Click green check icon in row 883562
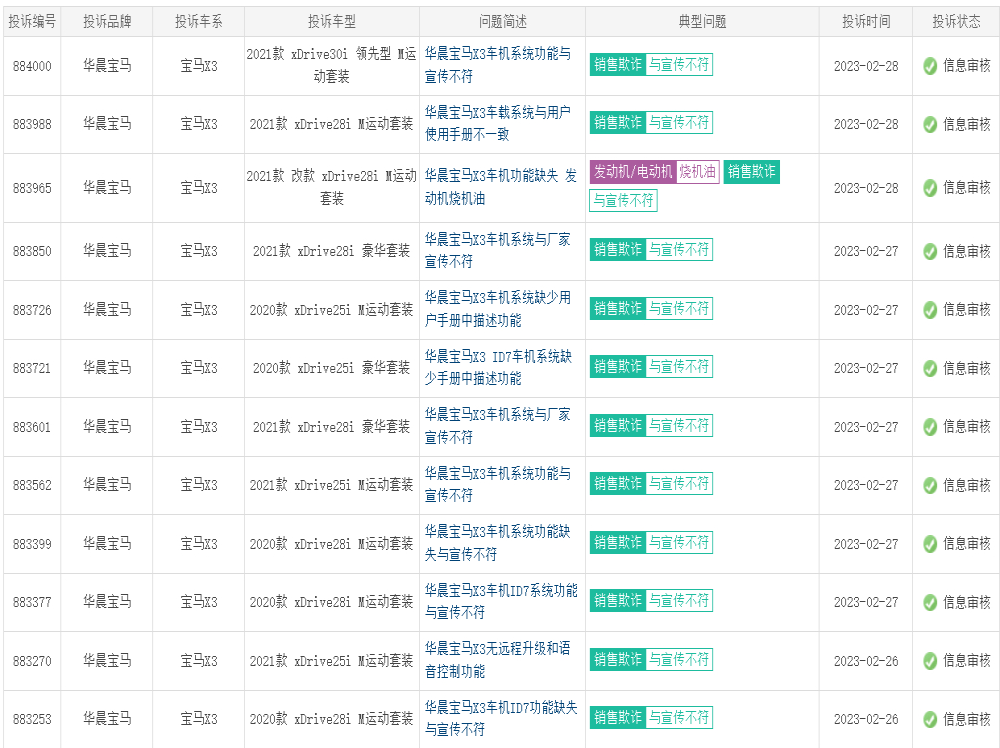Viewport: 1000px width, 748px height. coord(930,485)
